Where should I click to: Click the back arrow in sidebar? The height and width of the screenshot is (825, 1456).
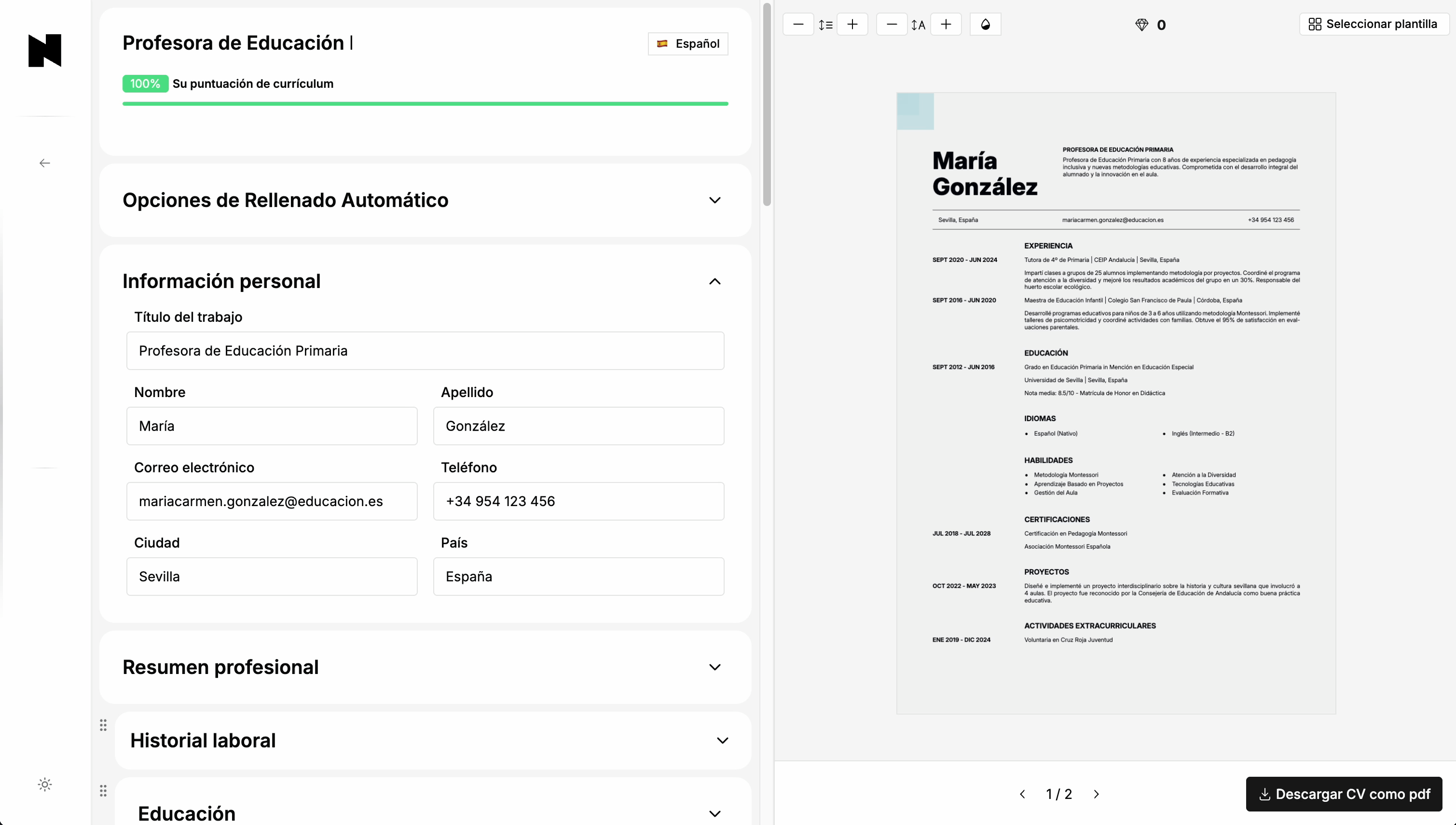45,163
